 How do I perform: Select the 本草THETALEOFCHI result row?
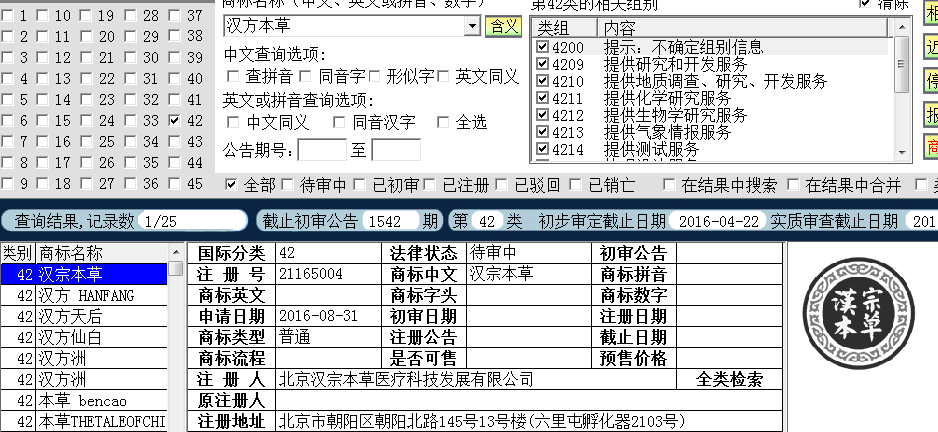(x=84, y=421)
